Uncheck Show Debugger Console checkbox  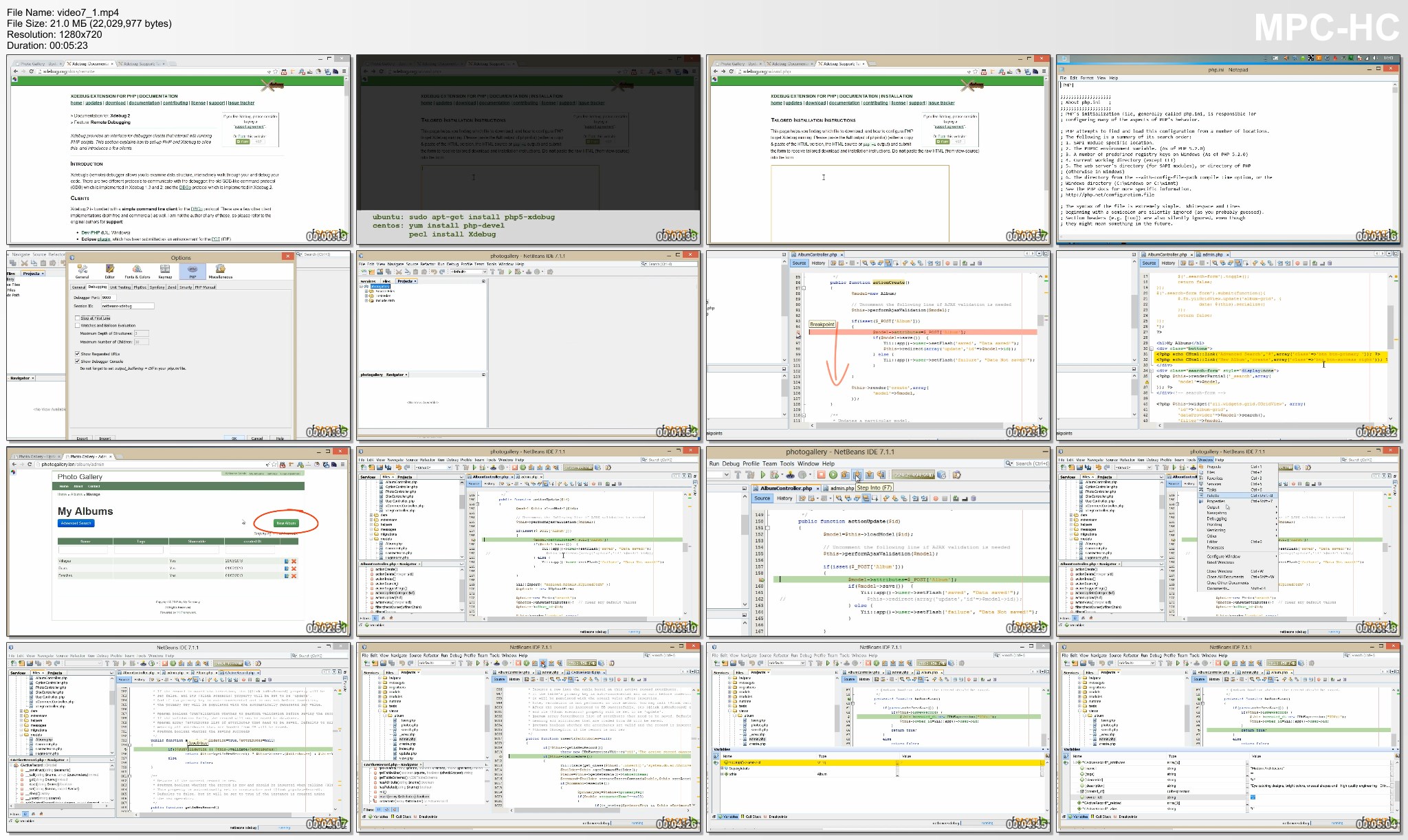pyautogui.click(x=77, y=362)
